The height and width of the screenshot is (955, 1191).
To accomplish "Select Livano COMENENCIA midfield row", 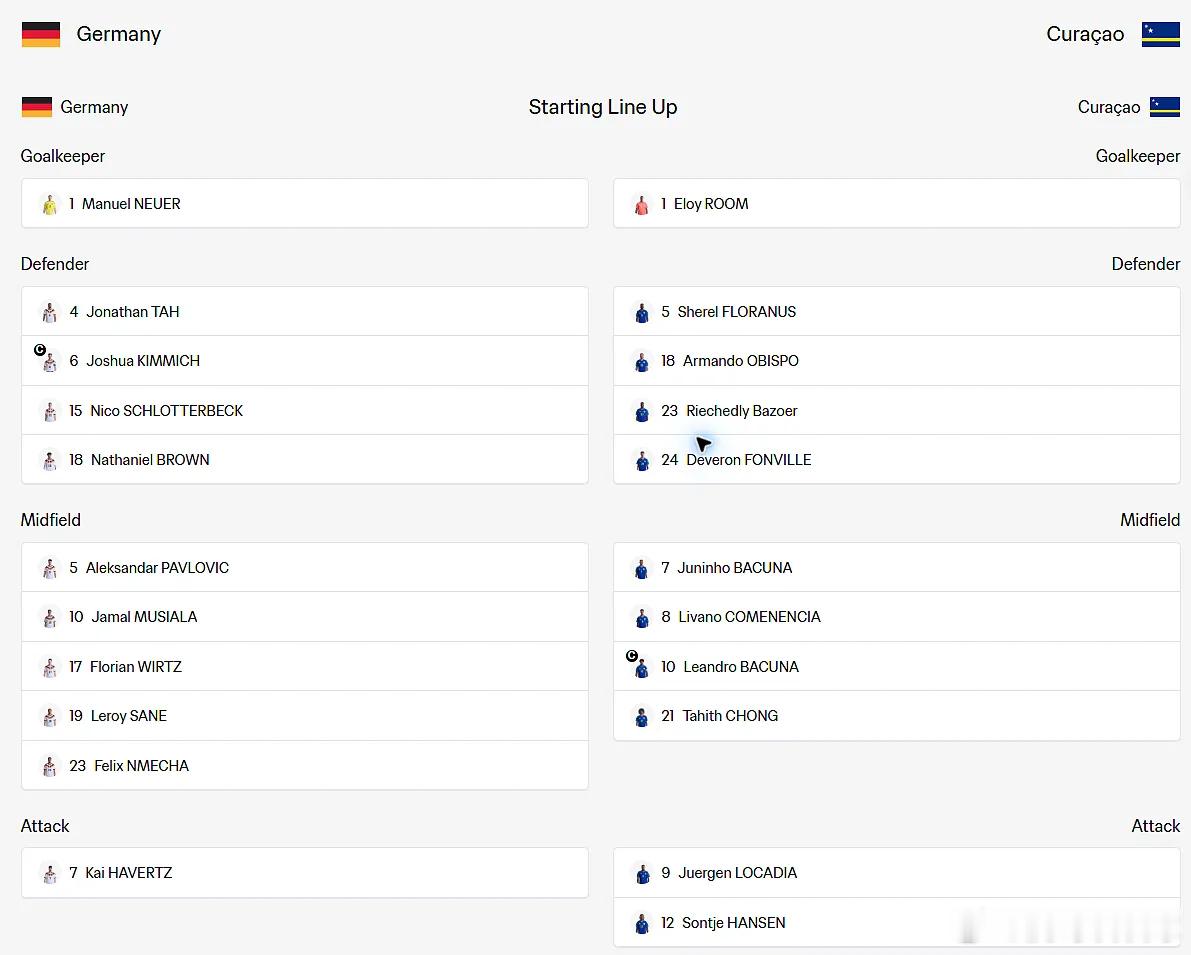I will click(x=896, y=617).
